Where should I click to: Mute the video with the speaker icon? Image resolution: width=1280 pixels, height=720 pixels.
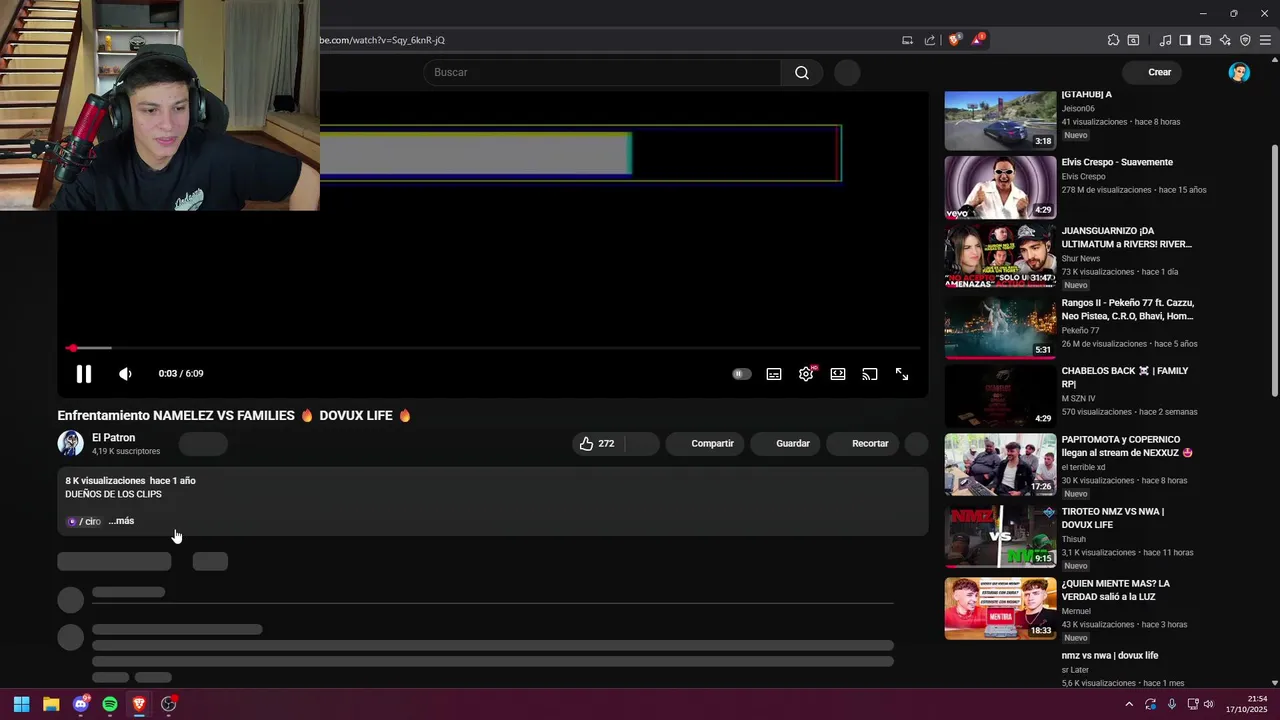point(125,374)
